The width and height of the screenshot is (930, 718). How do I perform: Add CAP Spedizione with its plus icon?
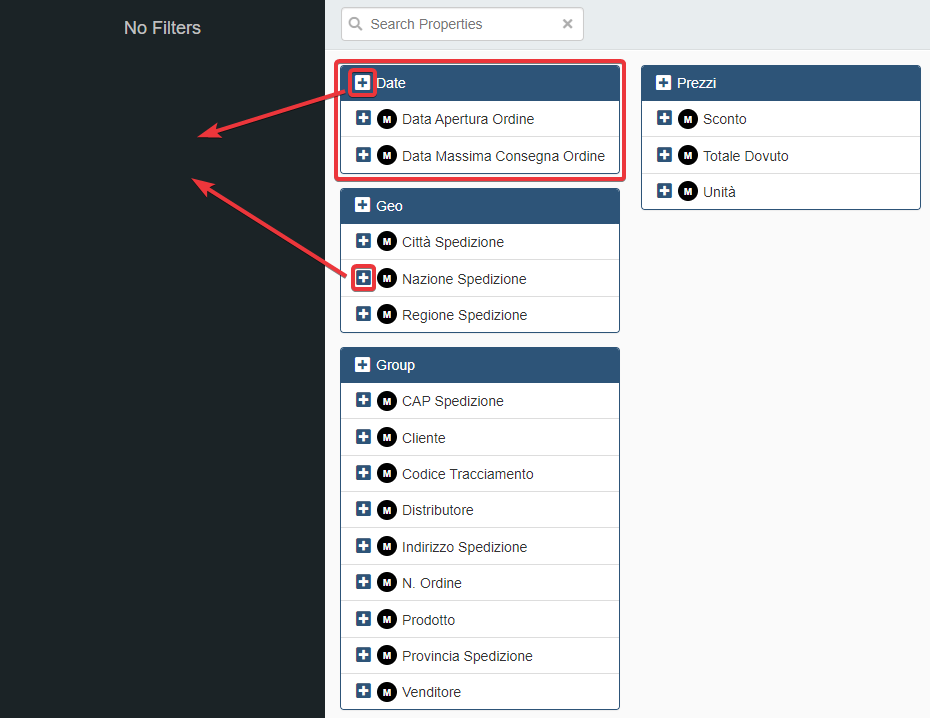(x=363, y=400)
